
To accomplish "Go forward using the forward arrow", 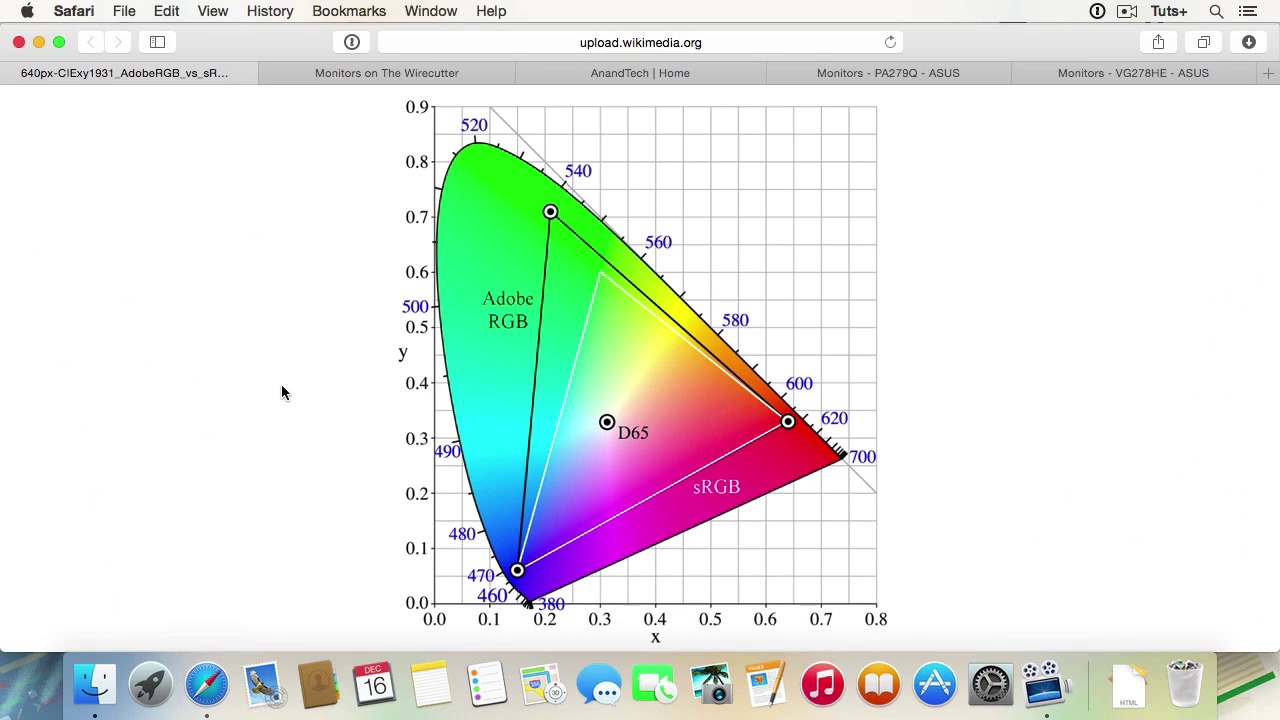I will coord(118,42).
